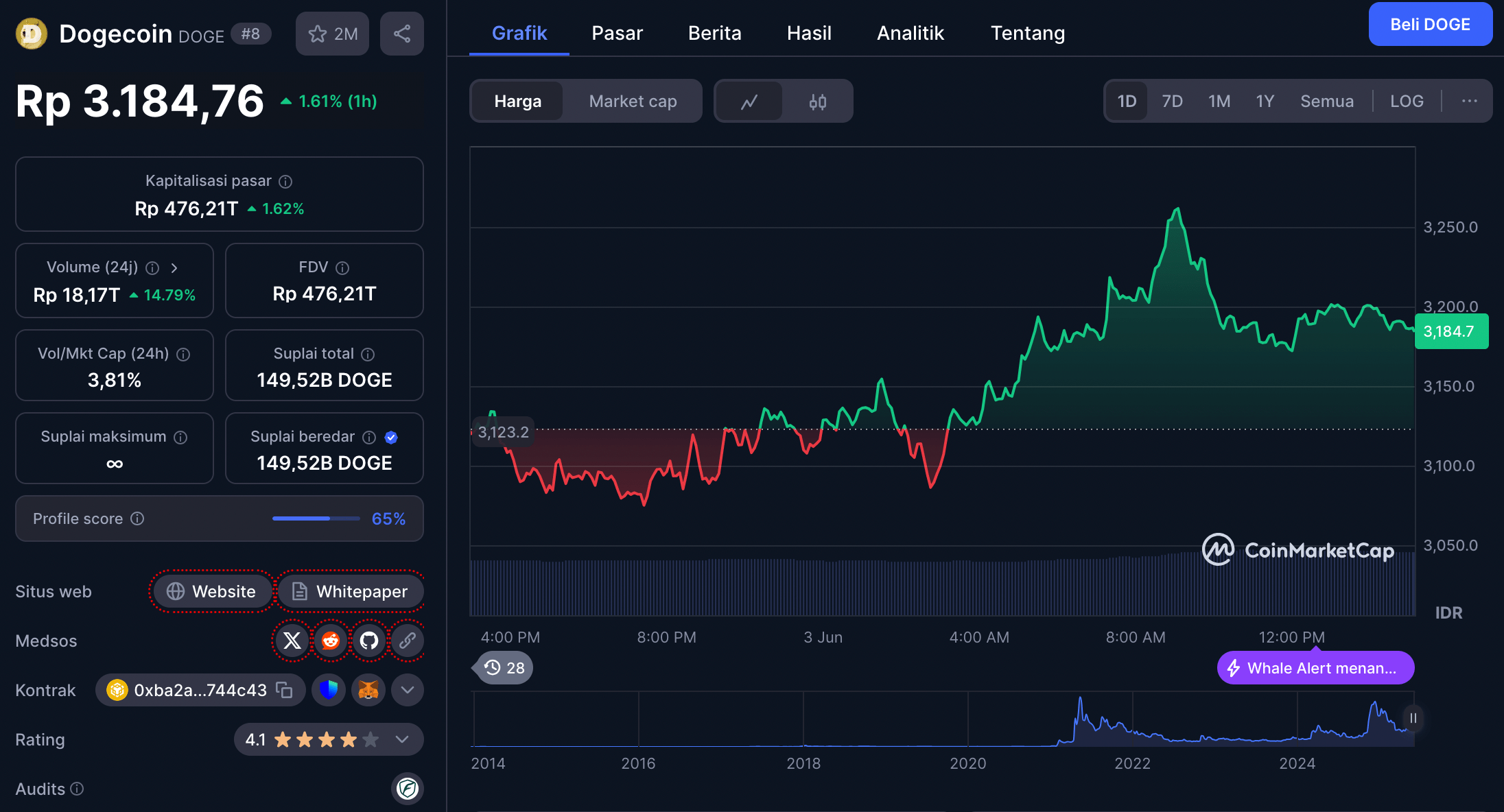This screenshot has height=812, width=1504.
Task: Click the verified badge on Suplai beredar
Action: tap(392, 437)
